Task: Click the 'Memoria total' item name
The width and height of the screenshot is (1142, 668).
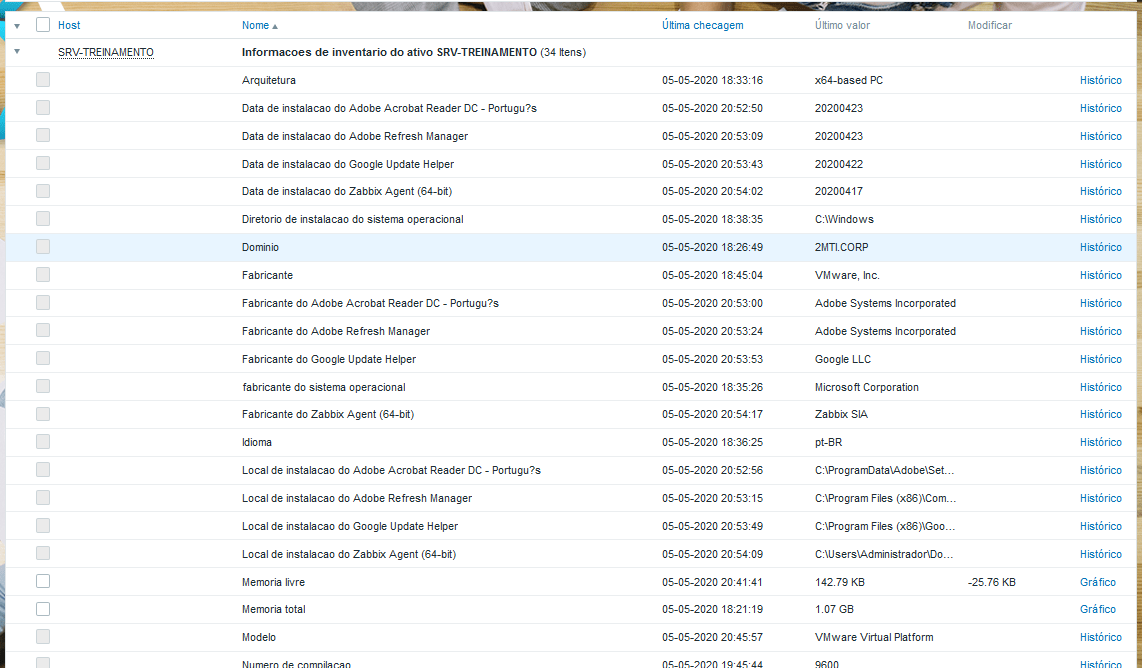Action: [x=273, y=609]
